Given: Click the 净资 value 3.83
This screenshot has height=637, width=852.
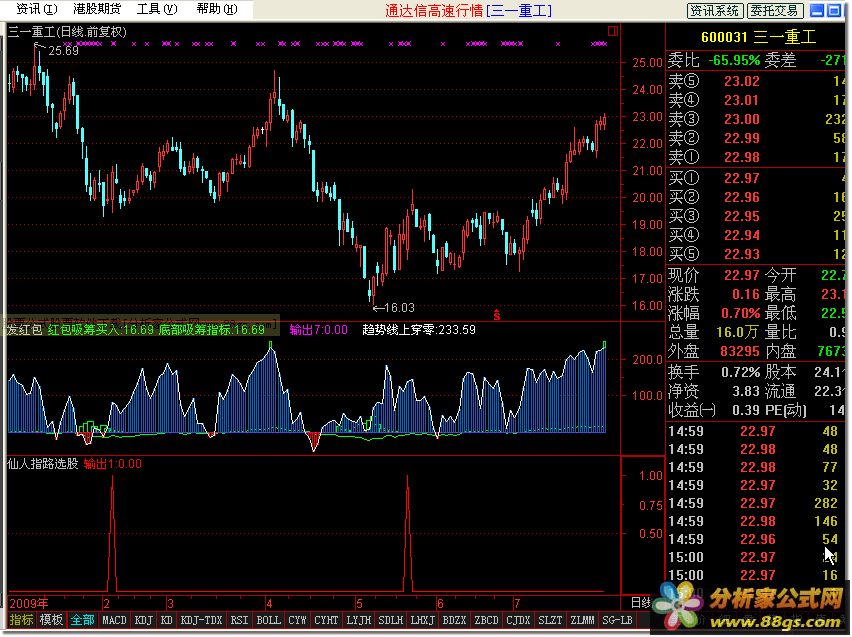Looking at the screenshot, I should click(746, 391).
